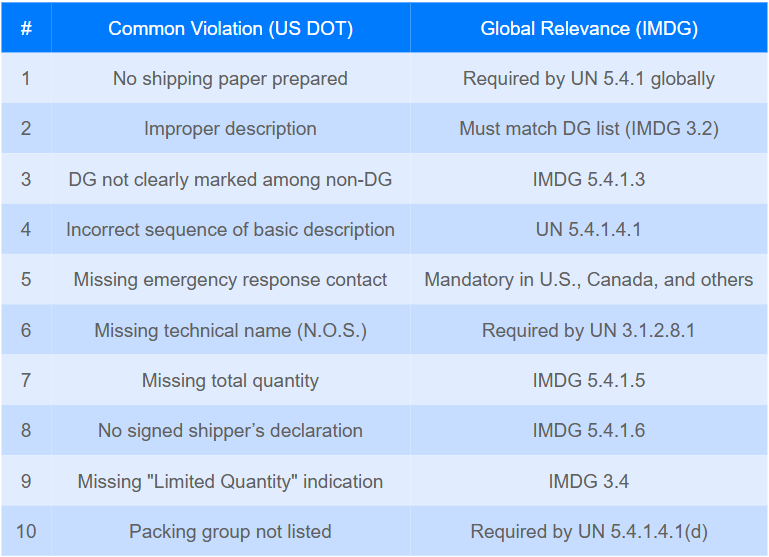The width and height of the screenshot is (769, 557).
Task: Click 'Mandatory in U.S., Canada, and others' cell
Action: (589, 279)
